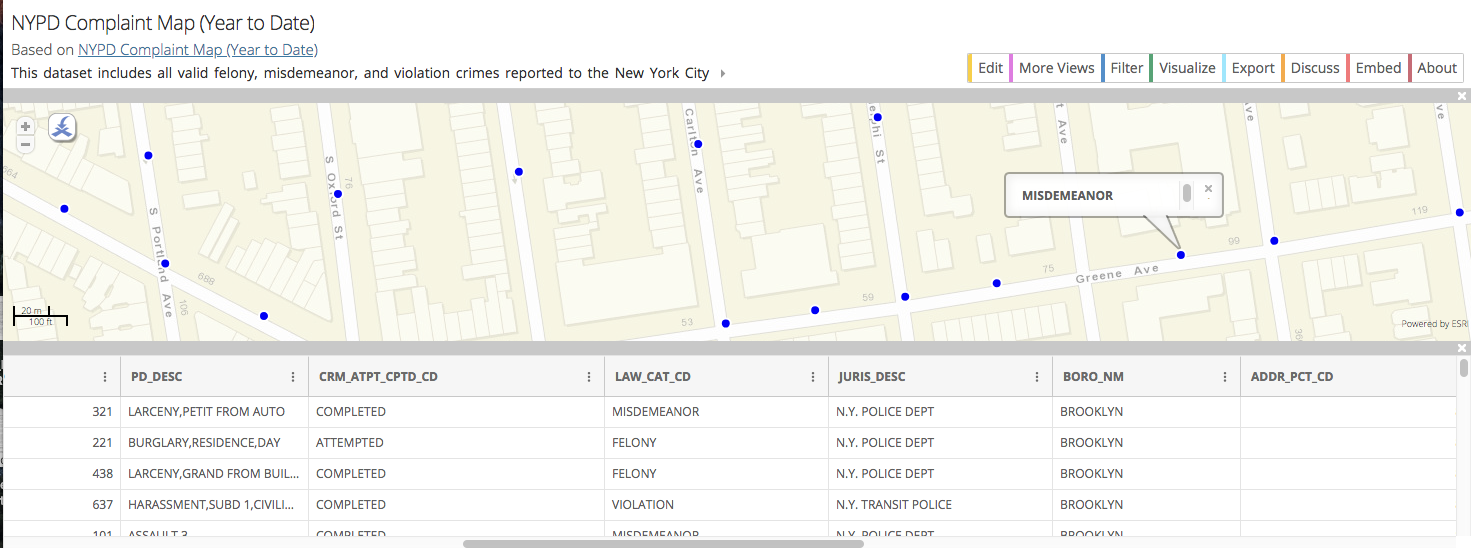Open the Embed panel
This screenshot has height=548, width=1471.
pyautogui.click(x=1378, y=68)
